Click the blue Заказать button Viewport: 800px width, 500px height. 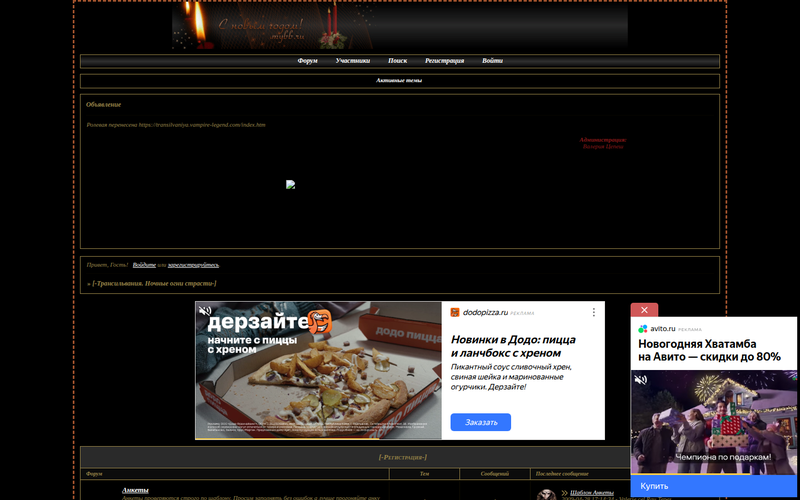pyautogui.click(x=480, y=422)
